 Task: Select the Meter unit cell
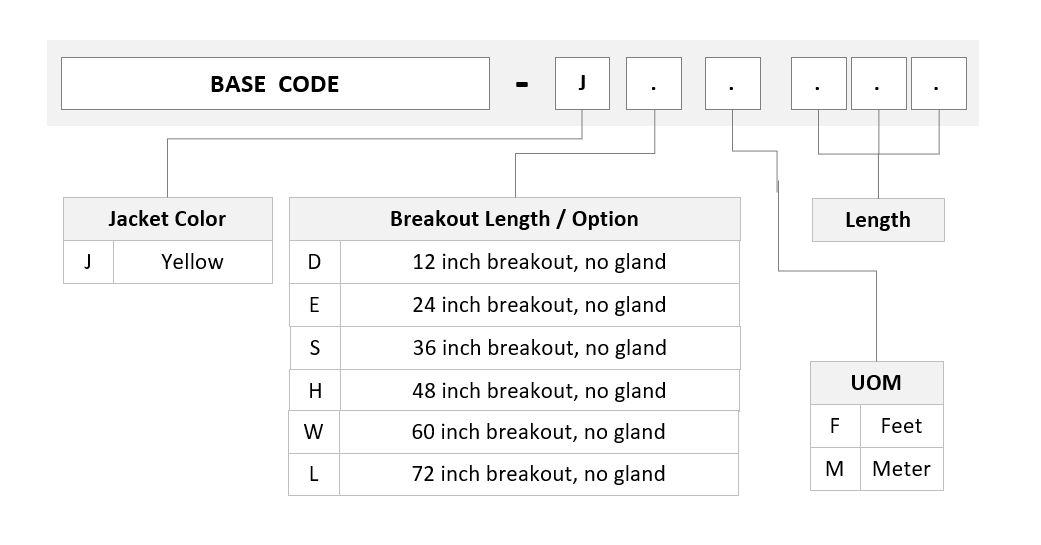[x=902, y=469]
